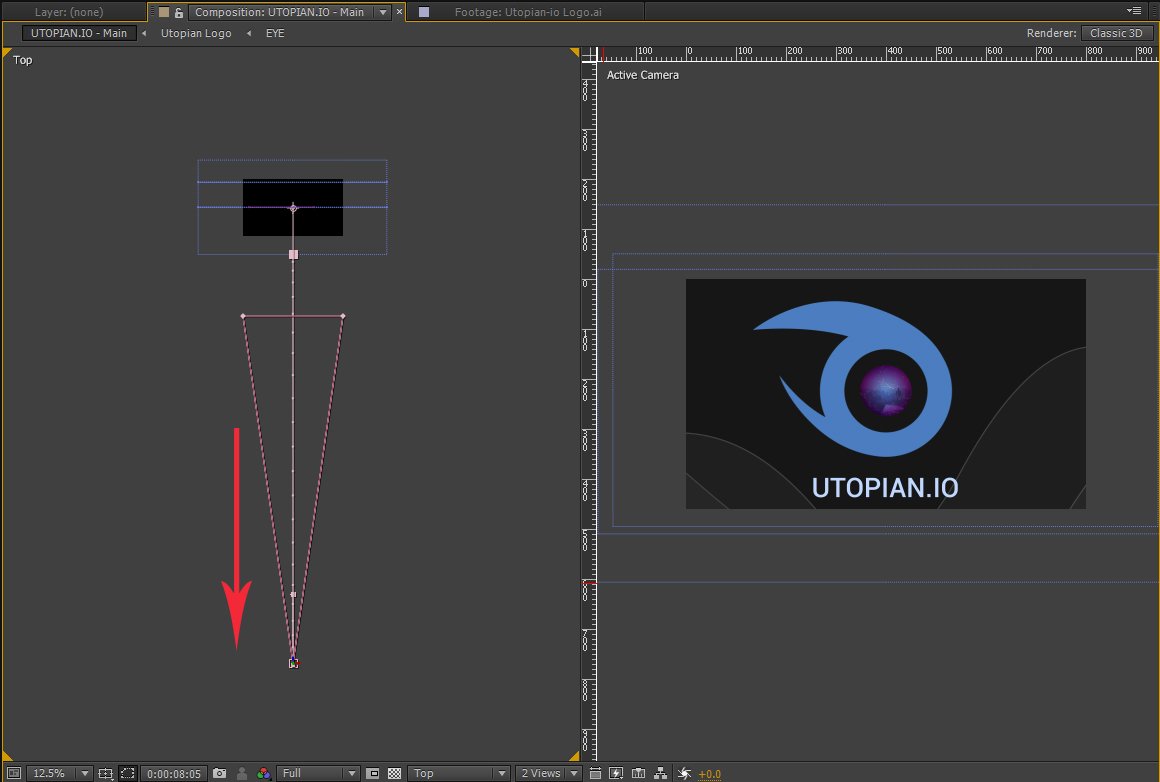The image size is (1160, 782).
Task: Click the UTOPIAN.IO logo preview in Active Camera
Action: coord(886,394)
